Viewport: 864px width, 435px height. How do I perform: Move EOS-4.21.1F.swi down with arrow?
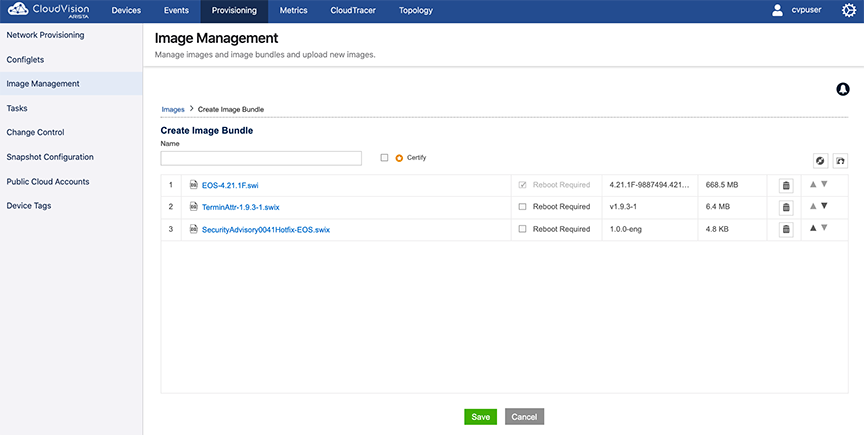824,184
